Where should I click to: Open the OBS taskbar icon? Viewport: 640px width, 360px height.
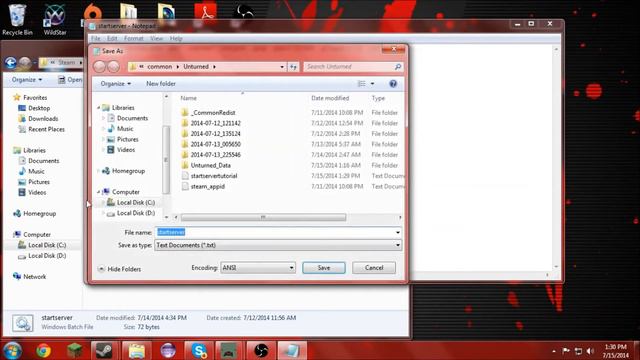coord(261,351)
